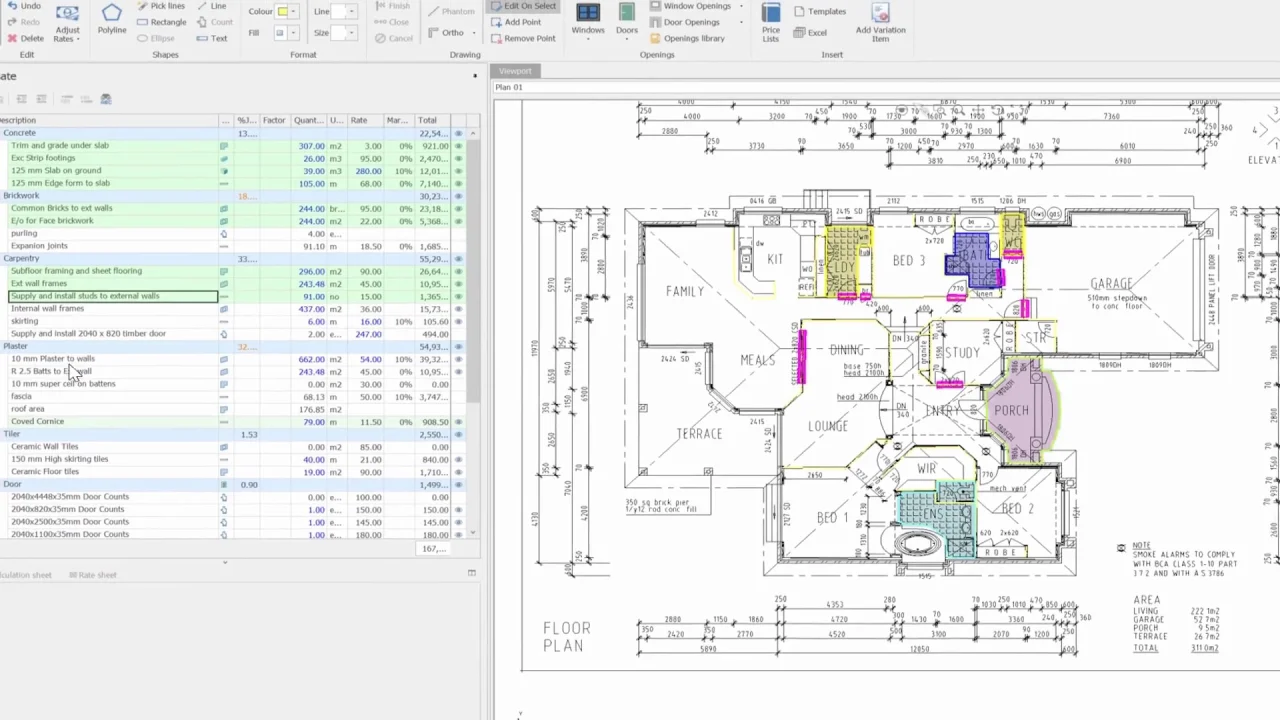Click the Cancel drawing button
Screen dimensions: 1280x720
click(x=394, y=38)
